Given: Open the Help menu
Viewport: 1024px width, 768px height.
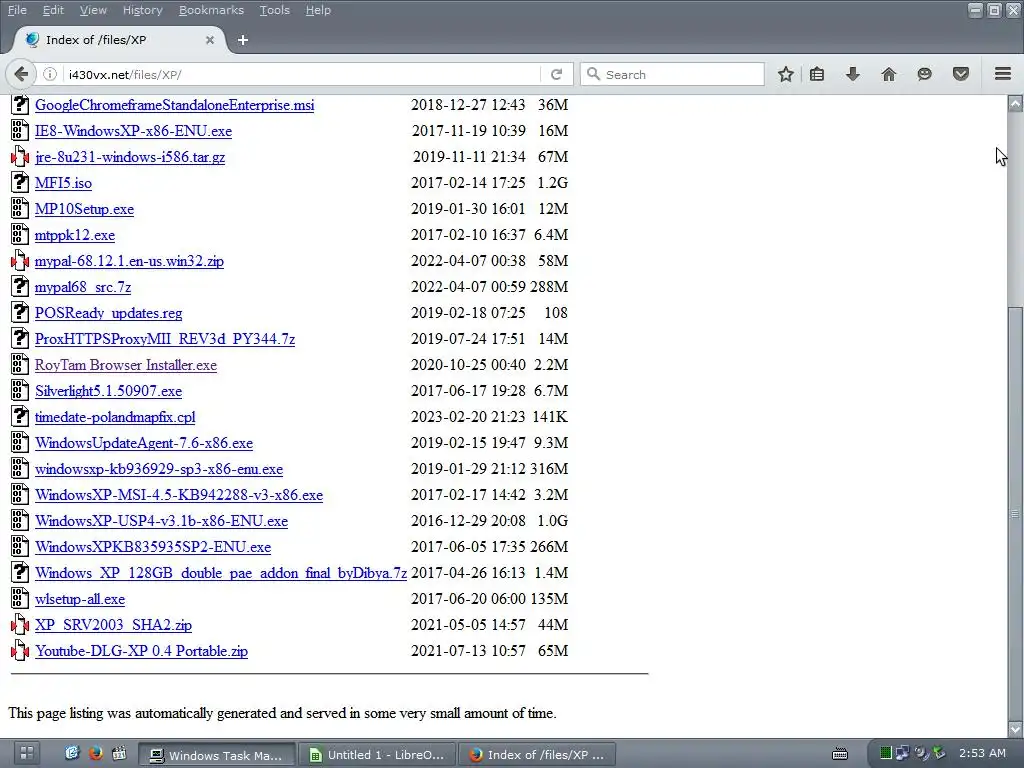Looking at the screenshot, I should point(318,10).
